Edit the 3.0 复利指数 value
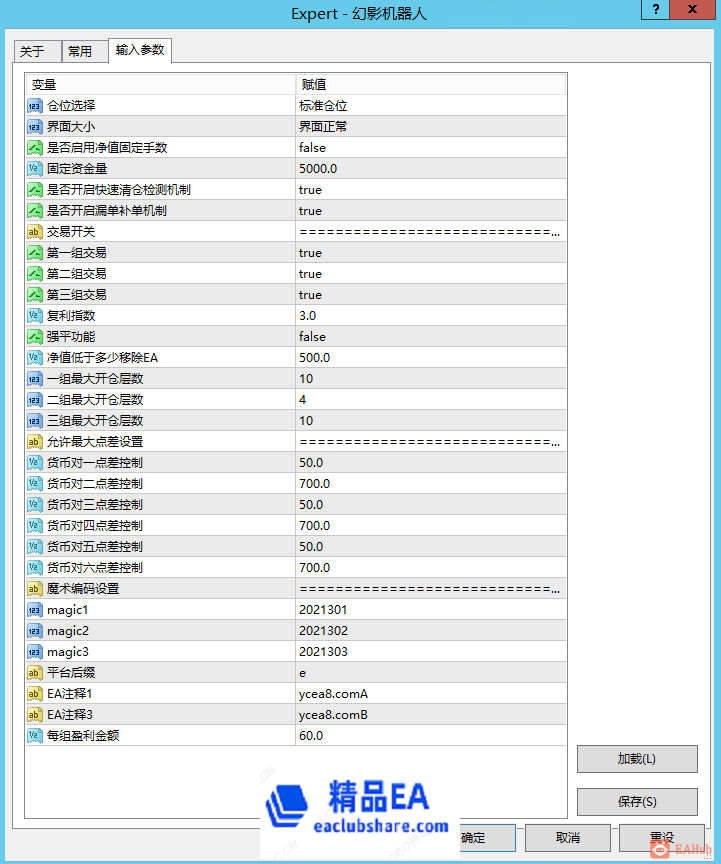 tap(431, 315)
